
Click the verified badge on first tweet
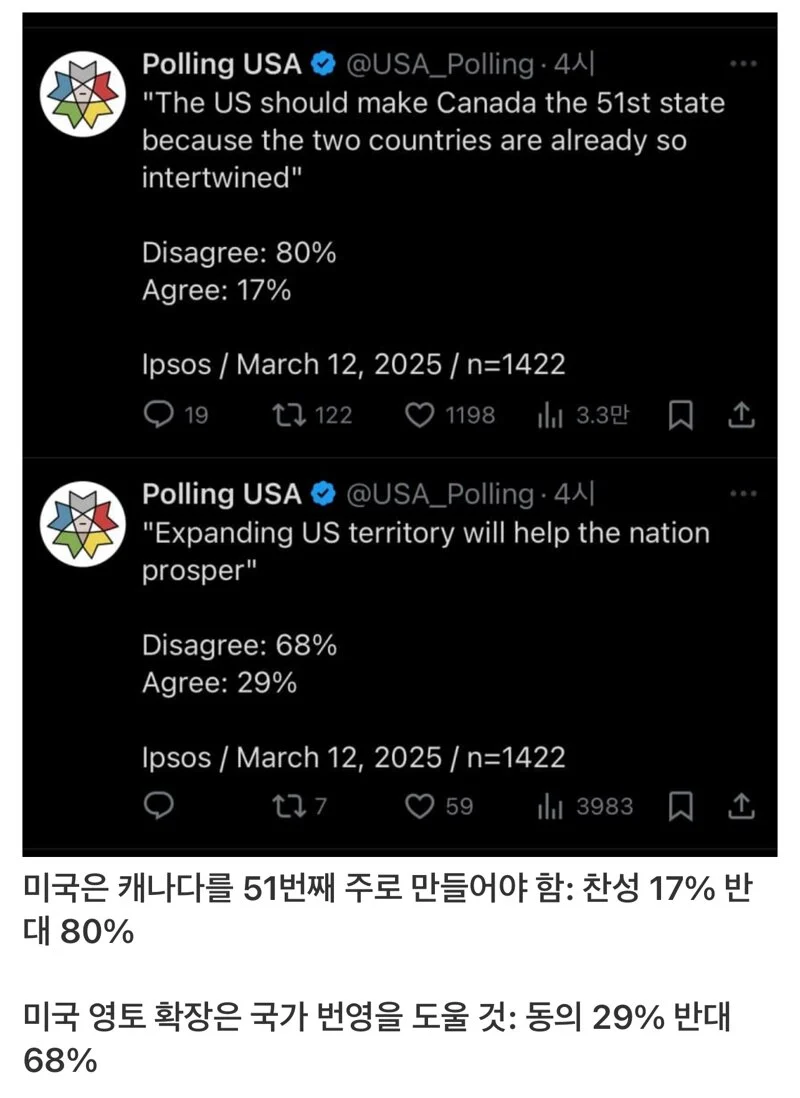tap(322, 65)
